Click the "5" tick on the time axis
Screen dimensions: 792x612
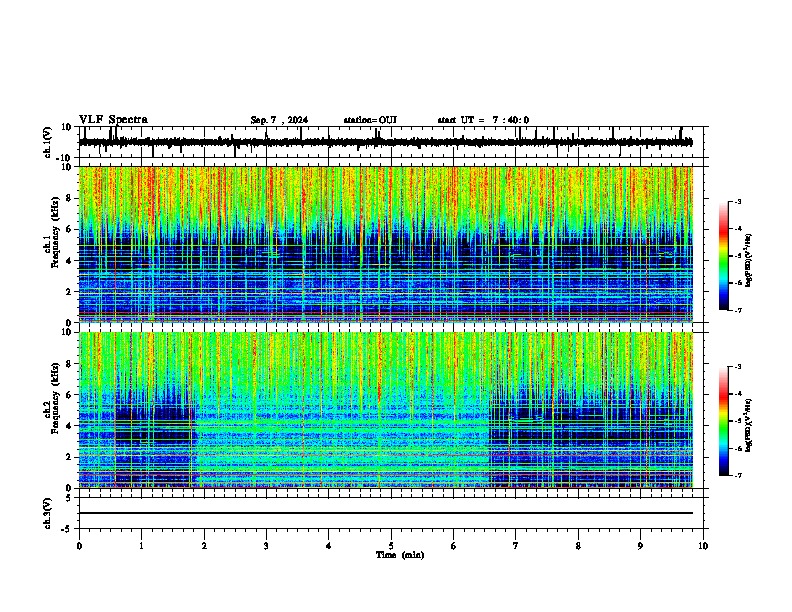tap(391, 546)
